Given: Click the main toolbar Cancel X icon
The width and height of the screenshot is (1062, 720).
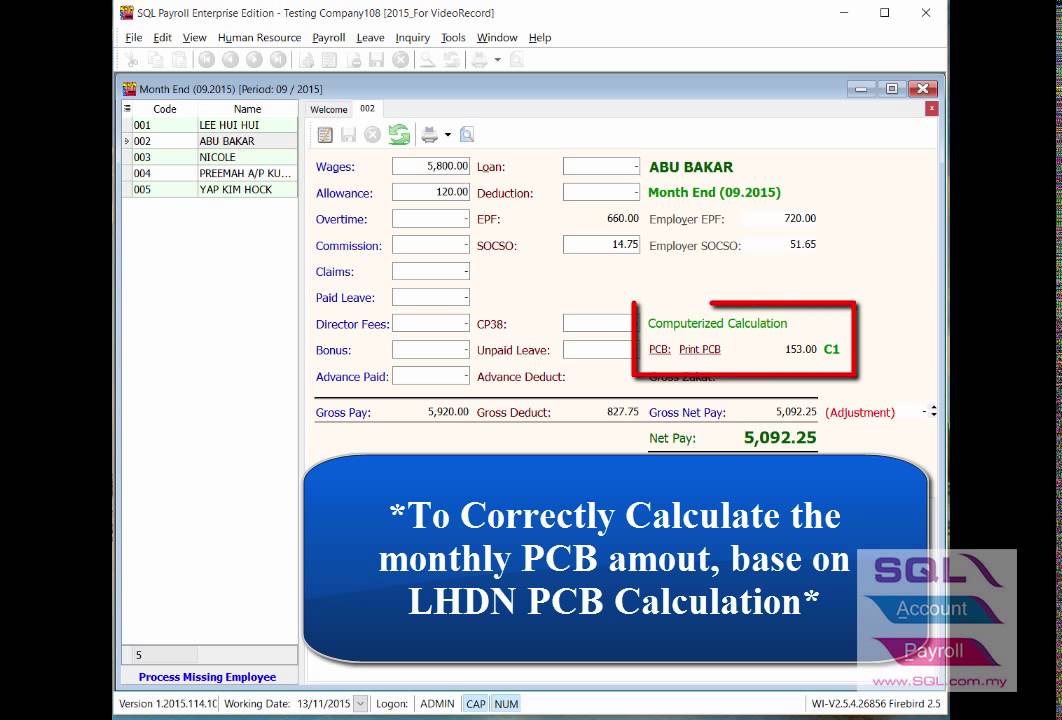Looking at the screenshot, I should (401, 60).
